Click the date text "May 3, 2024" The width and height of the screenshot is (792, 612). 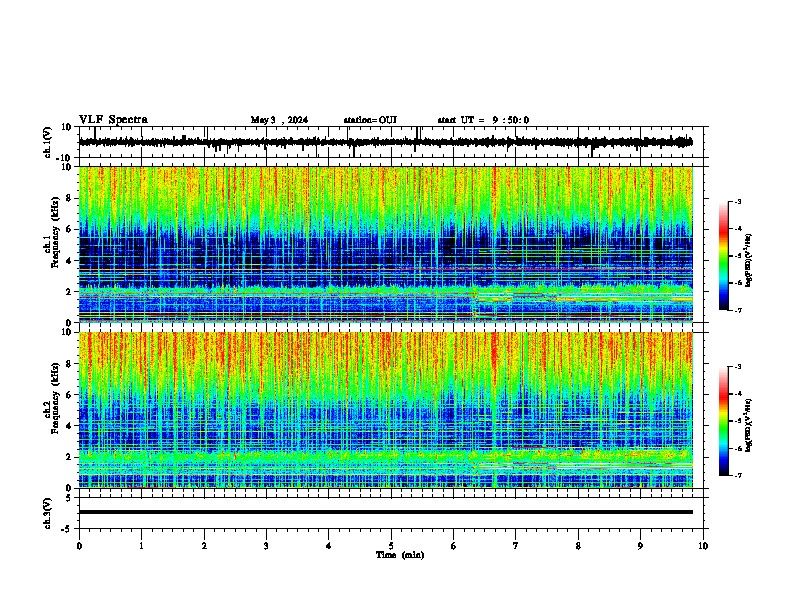pyautogui.click(x=279, y=120)
